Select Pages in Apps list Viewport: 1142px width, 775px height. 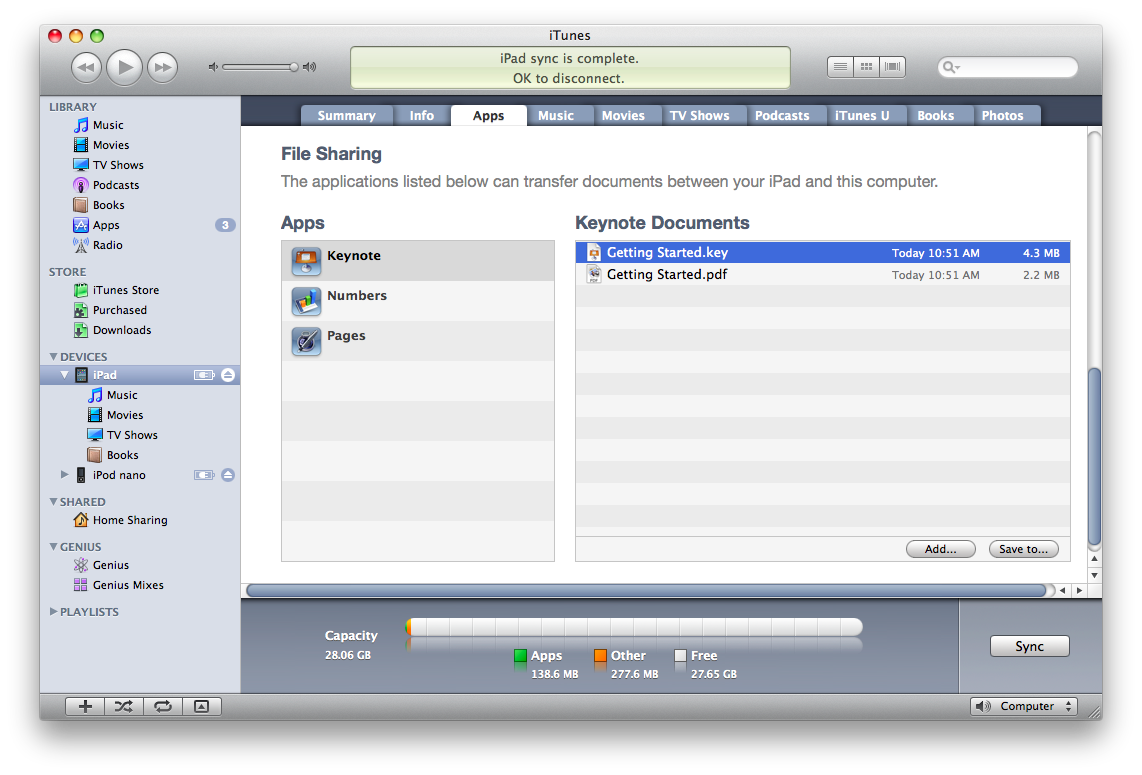pyautogui.click(x=418, y=341)
